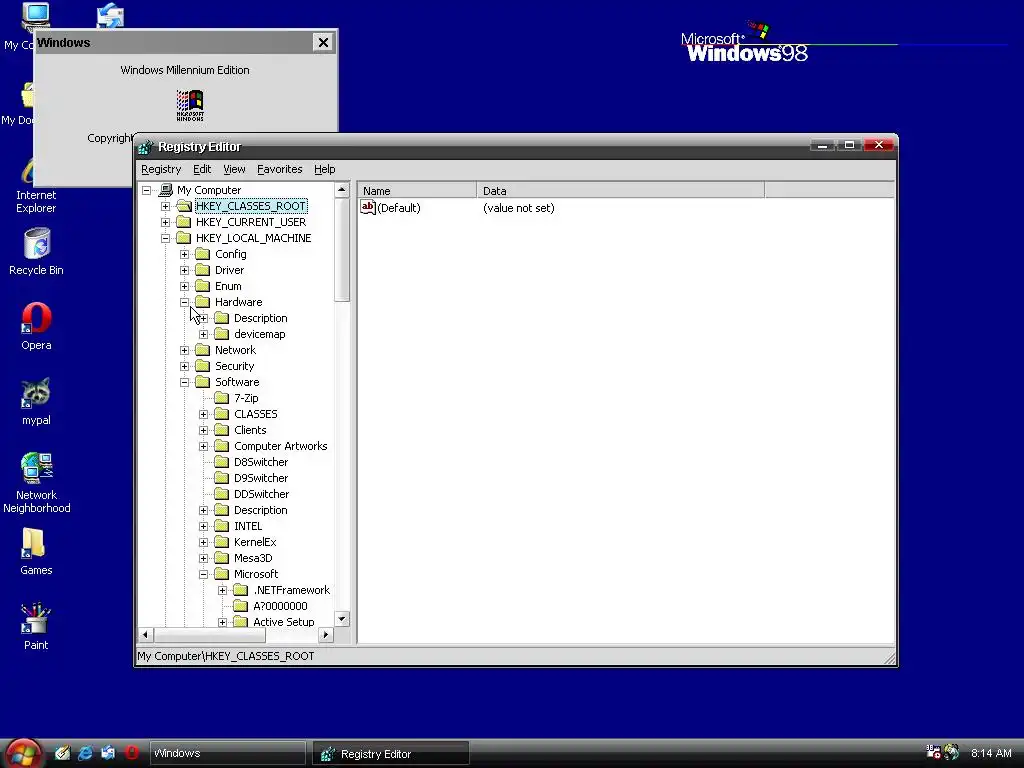Click the tray icon left of the clock
The image size is (1024, 768).
point(952,752)
